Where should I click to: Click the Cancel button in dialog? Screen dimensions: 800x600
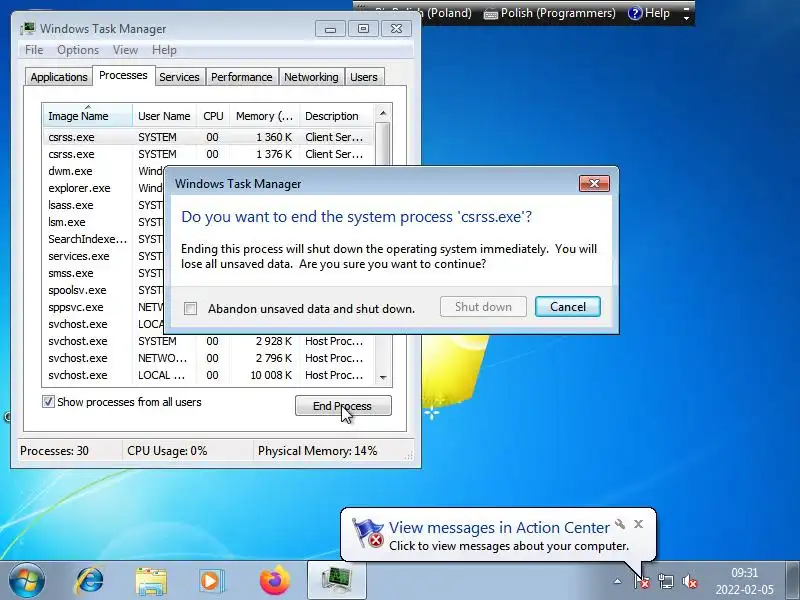coord(567,307)
